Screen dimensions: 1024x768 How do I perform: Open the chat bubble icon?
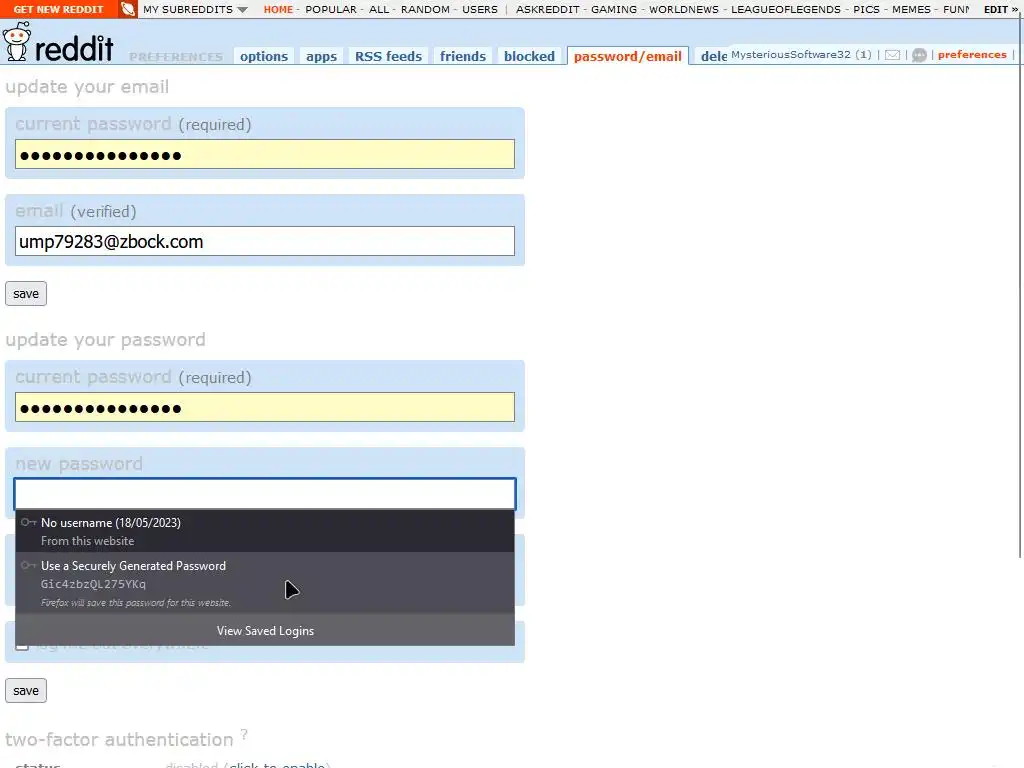coord(919,56)
